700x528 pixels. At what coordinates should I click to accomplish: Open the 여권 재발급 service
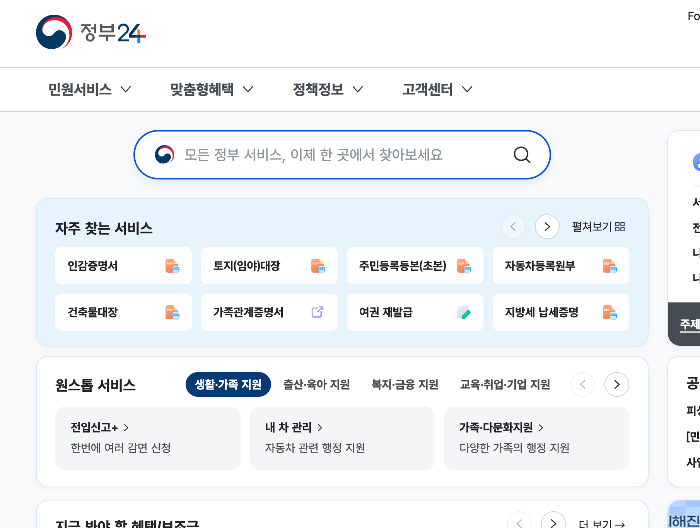415,312
